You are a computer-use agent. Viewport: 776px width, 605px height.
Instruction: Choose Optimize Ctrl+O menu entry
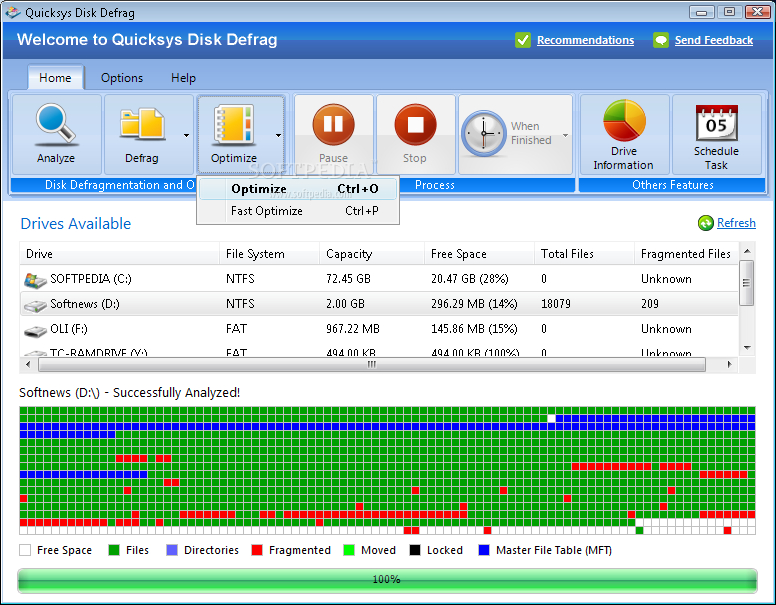pyautogui.click(x=298, y=189)
